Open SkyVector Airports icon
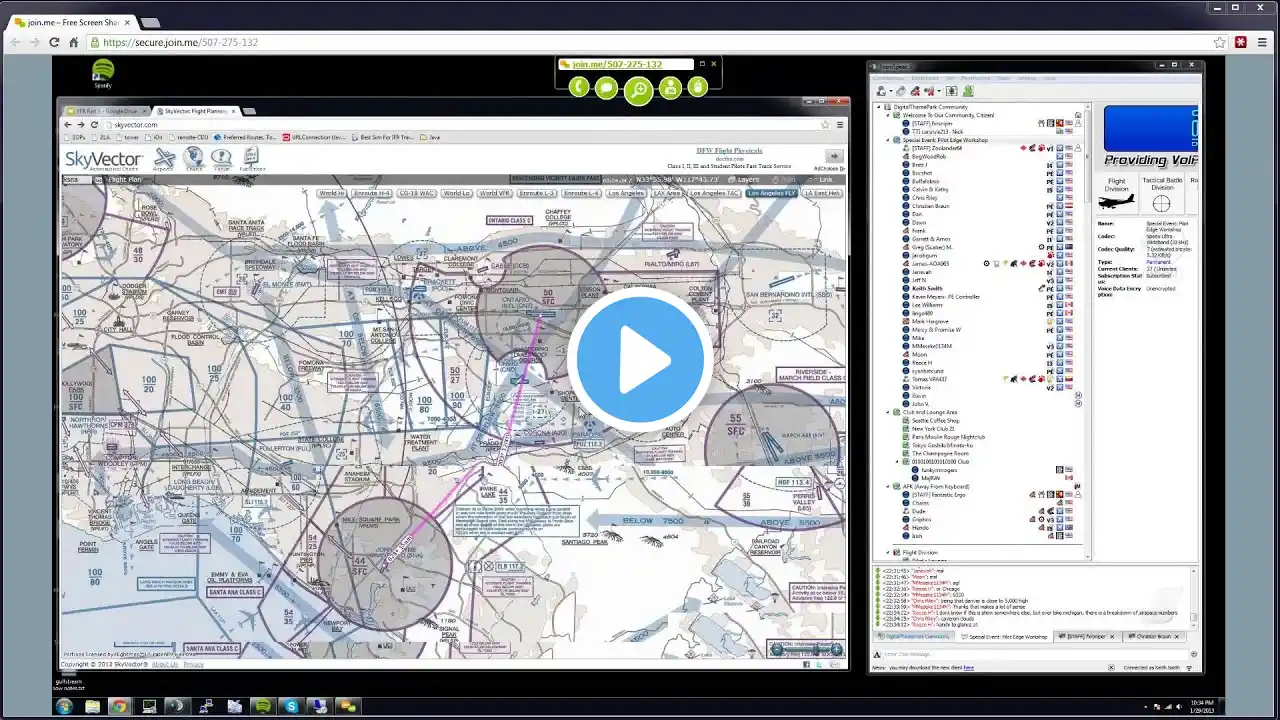Screen dimensions: 1280x720 click(x=165, y=159)
